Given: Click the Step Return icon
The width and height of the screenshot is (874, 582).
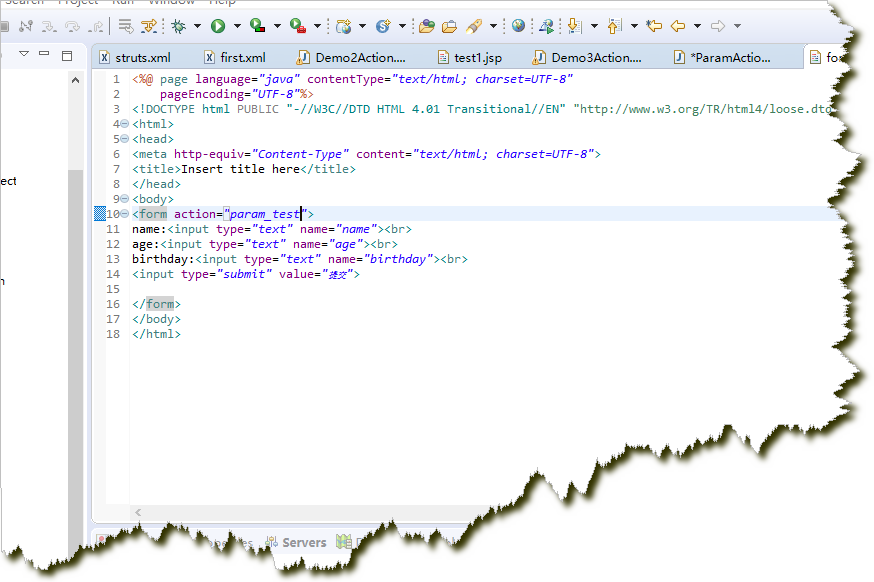Looking at the screenshot, I should coord(96,26).
